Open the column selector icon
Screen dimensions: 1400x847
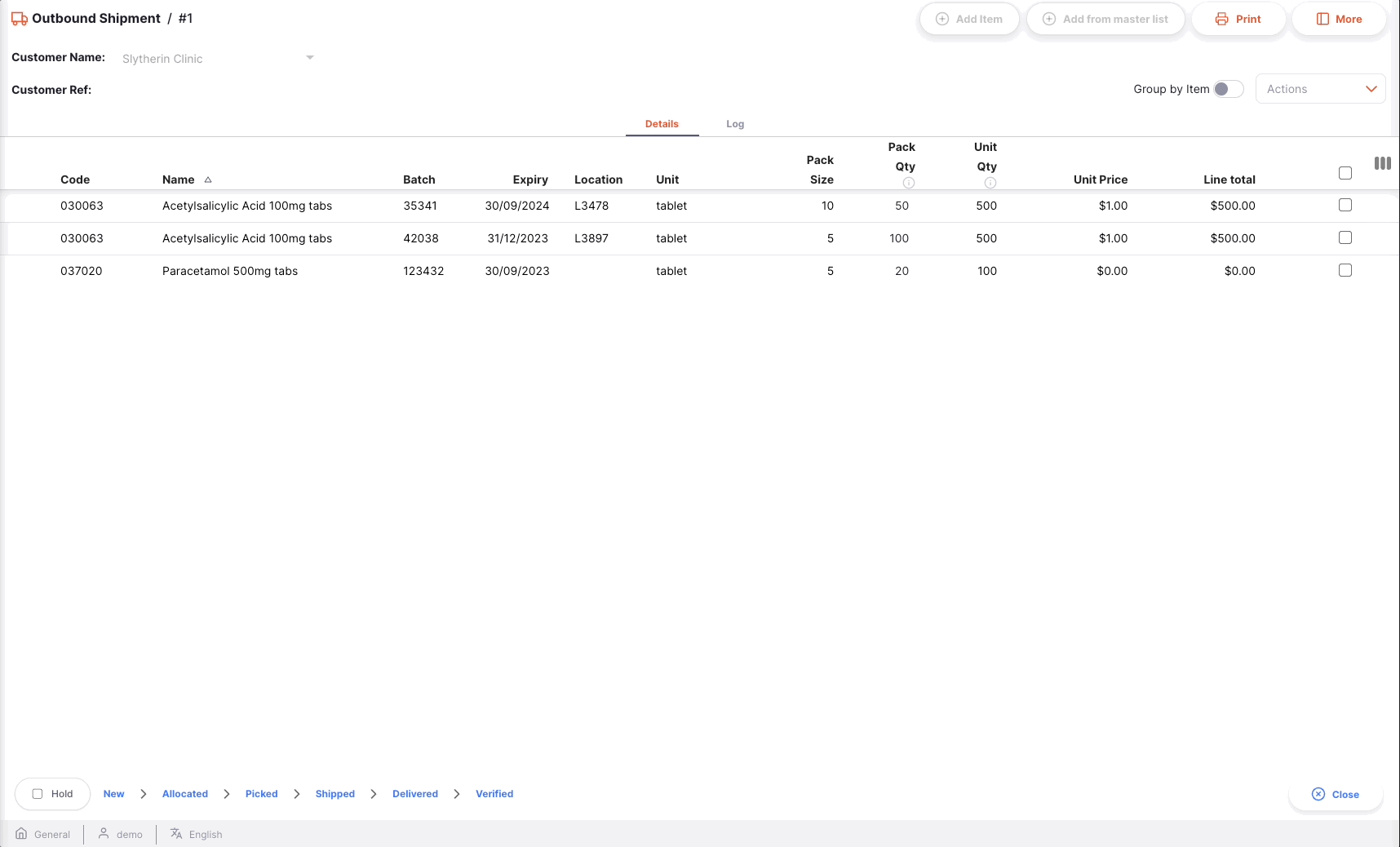pyautogui.click(x=1382, y=163)
